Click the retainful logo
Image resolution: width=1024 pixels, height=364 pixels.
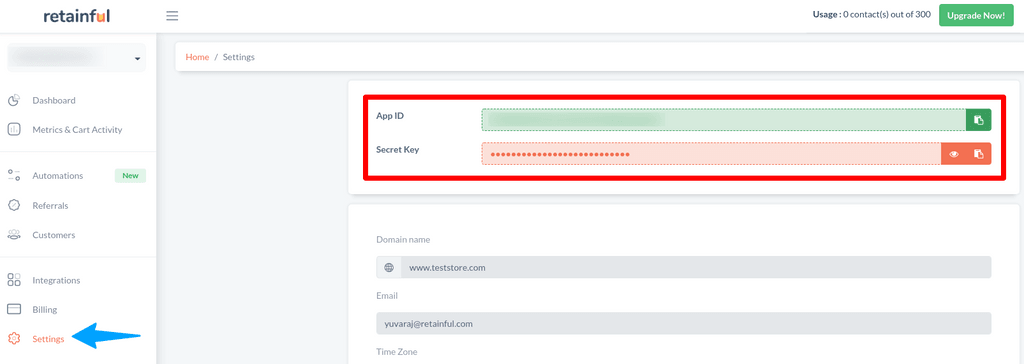(x=77, y=16)
